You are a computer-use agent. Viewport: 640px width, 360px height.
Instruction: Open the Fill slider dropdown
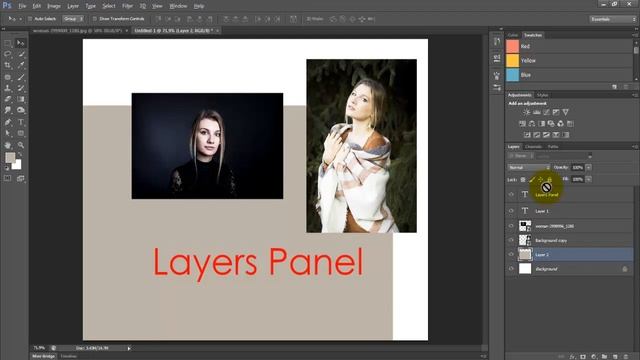(589, 179)
